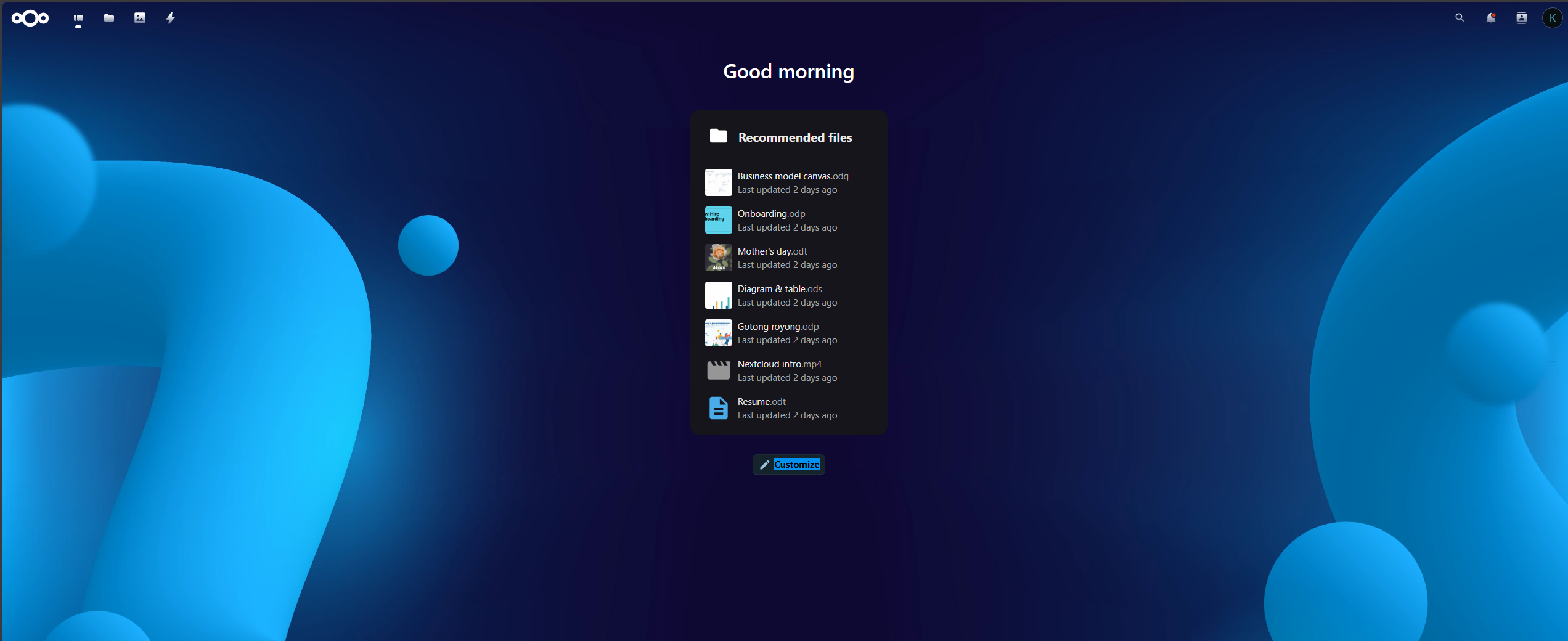Click the Recommended files heading
This screenshot has height=641, width=1568.
[795, 137]
